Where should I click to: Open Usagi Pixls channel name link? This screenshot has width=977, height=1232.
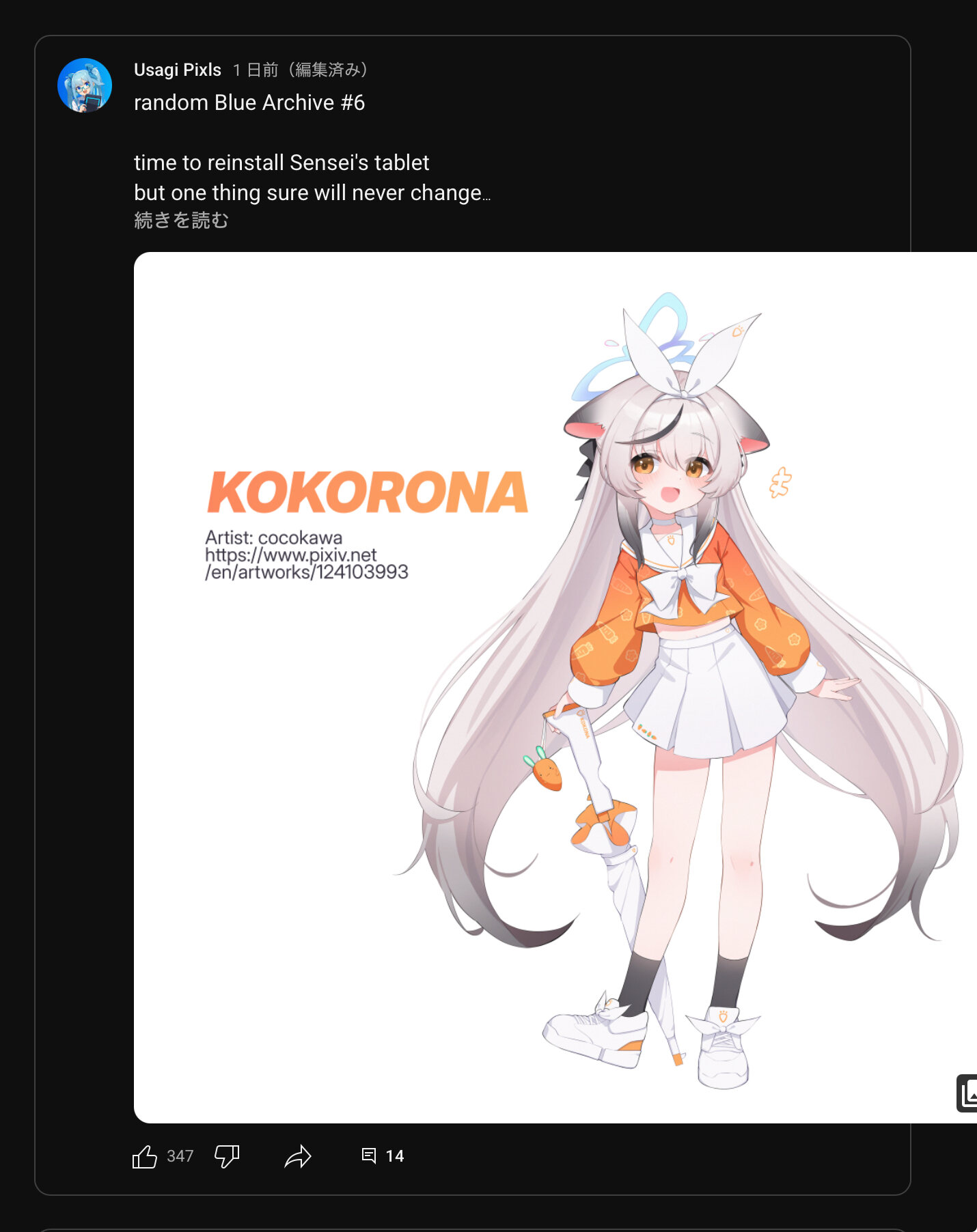[178, 70]
